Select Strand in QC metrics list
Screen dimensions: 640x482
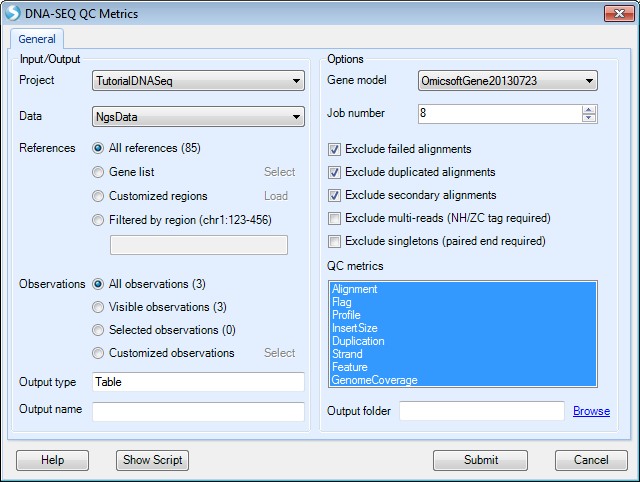tap(463, 354)
